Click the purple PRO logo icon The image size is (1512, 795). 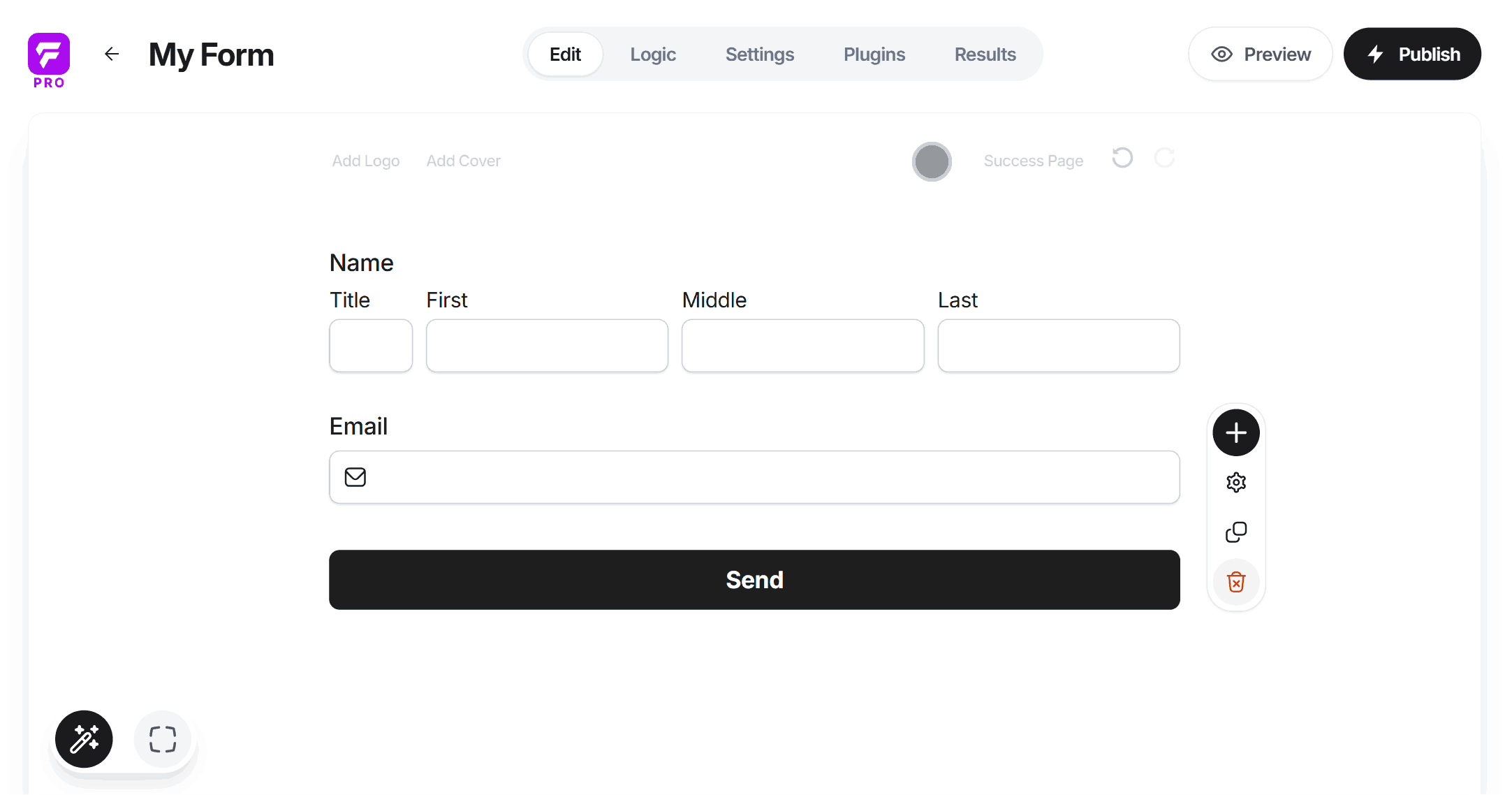[x=49, y=60]
